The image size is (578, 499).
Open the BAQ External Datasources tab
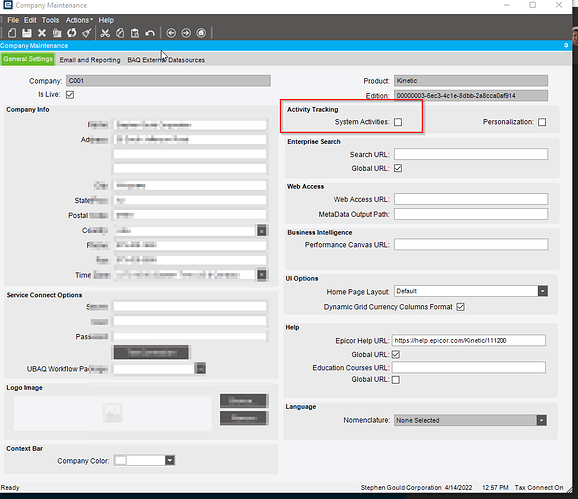click(x=166, y=60)
